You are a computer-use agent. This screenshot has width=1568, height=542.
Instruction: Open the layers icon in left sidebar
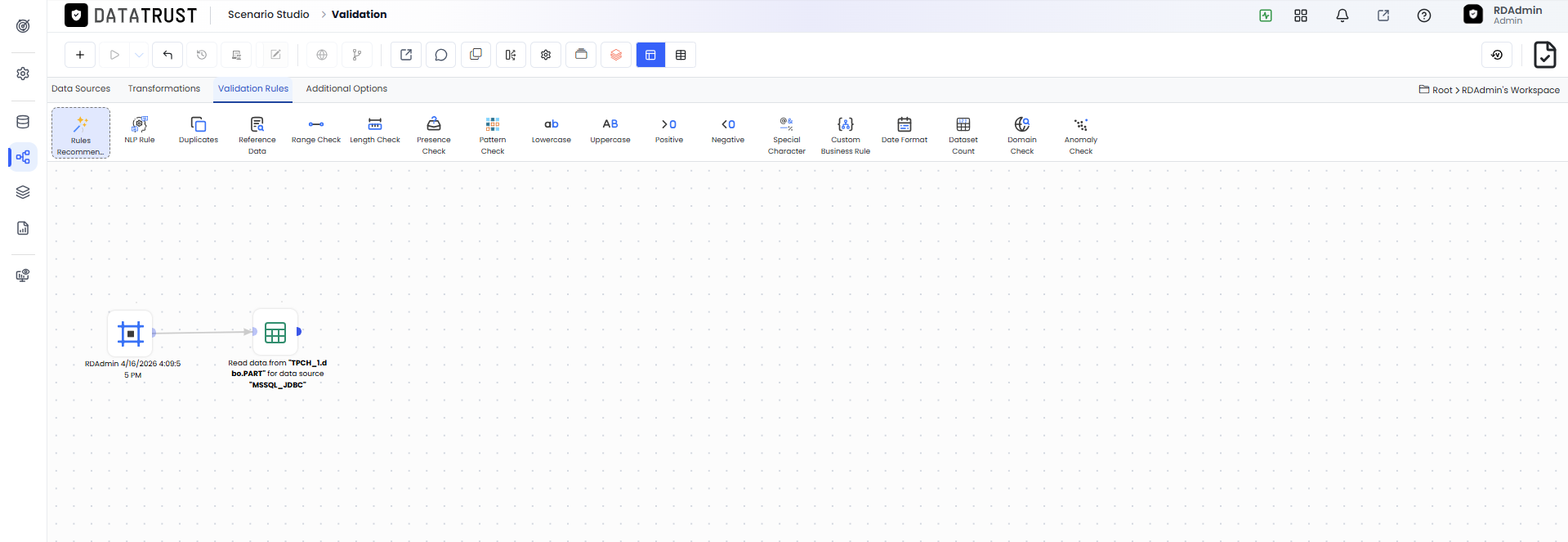coord(23,192)
